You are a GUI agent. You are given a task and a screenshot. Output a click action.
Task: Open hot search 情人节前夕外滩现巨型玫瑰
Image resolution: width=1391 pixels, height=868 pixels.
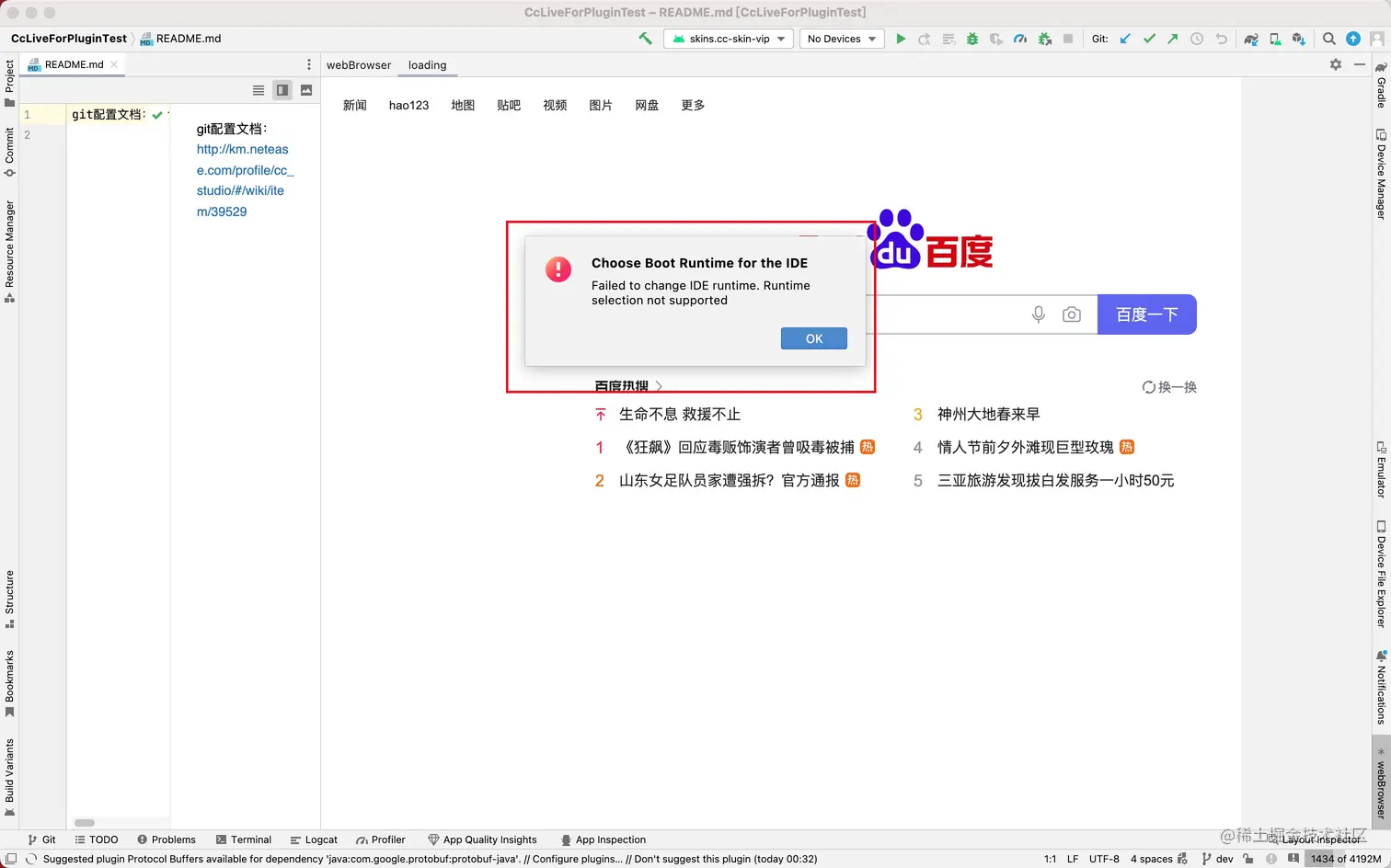point(1025,447)
